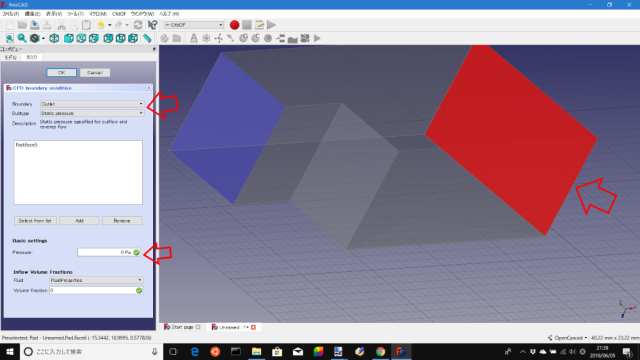Click the cut scissors icon
Screen dimensions: 640x360
pyautogui.click(x=61, y=25)
